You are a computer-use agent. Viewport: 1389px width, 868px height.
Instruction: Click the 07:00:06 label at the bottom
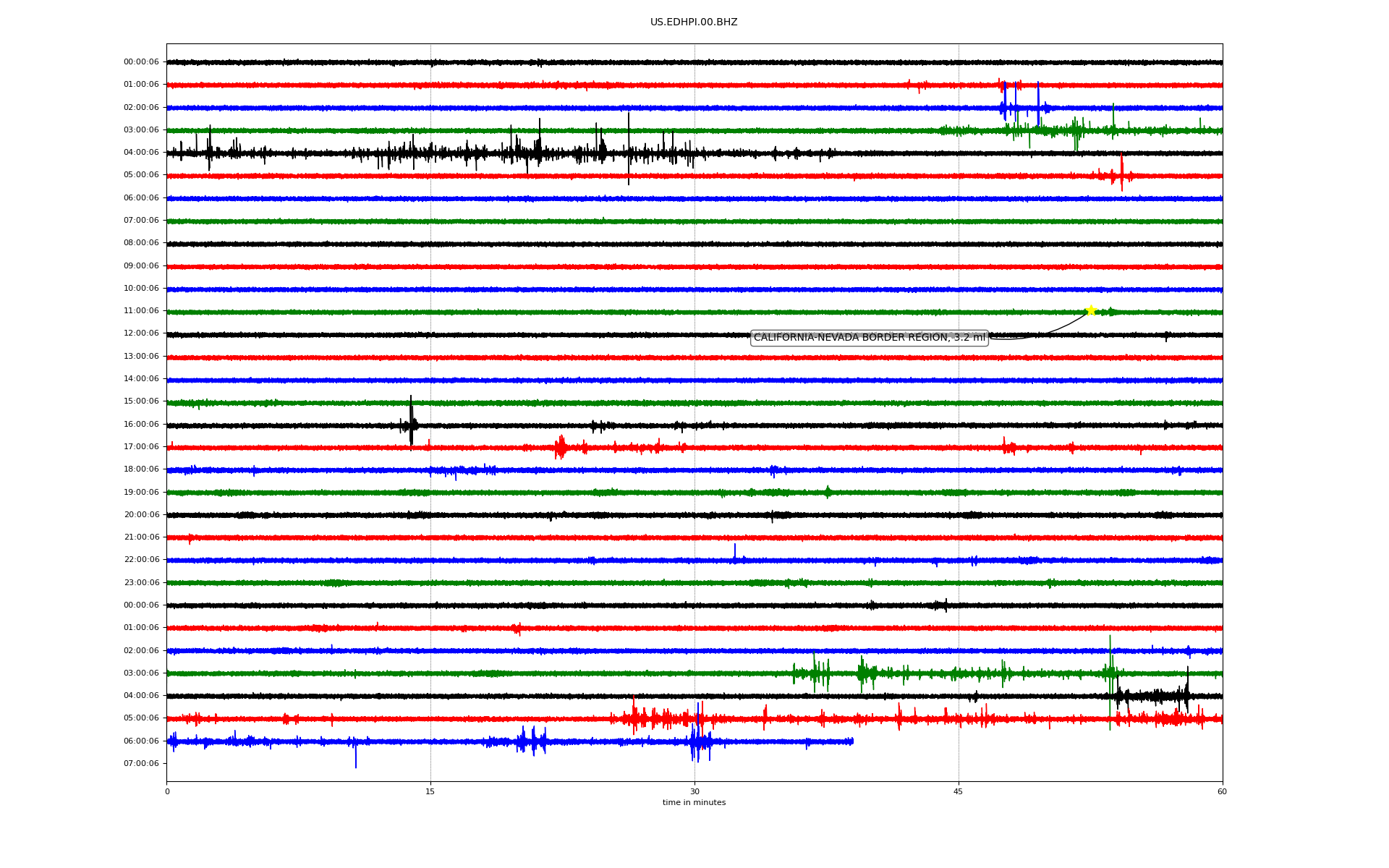[x=141, y=764]
